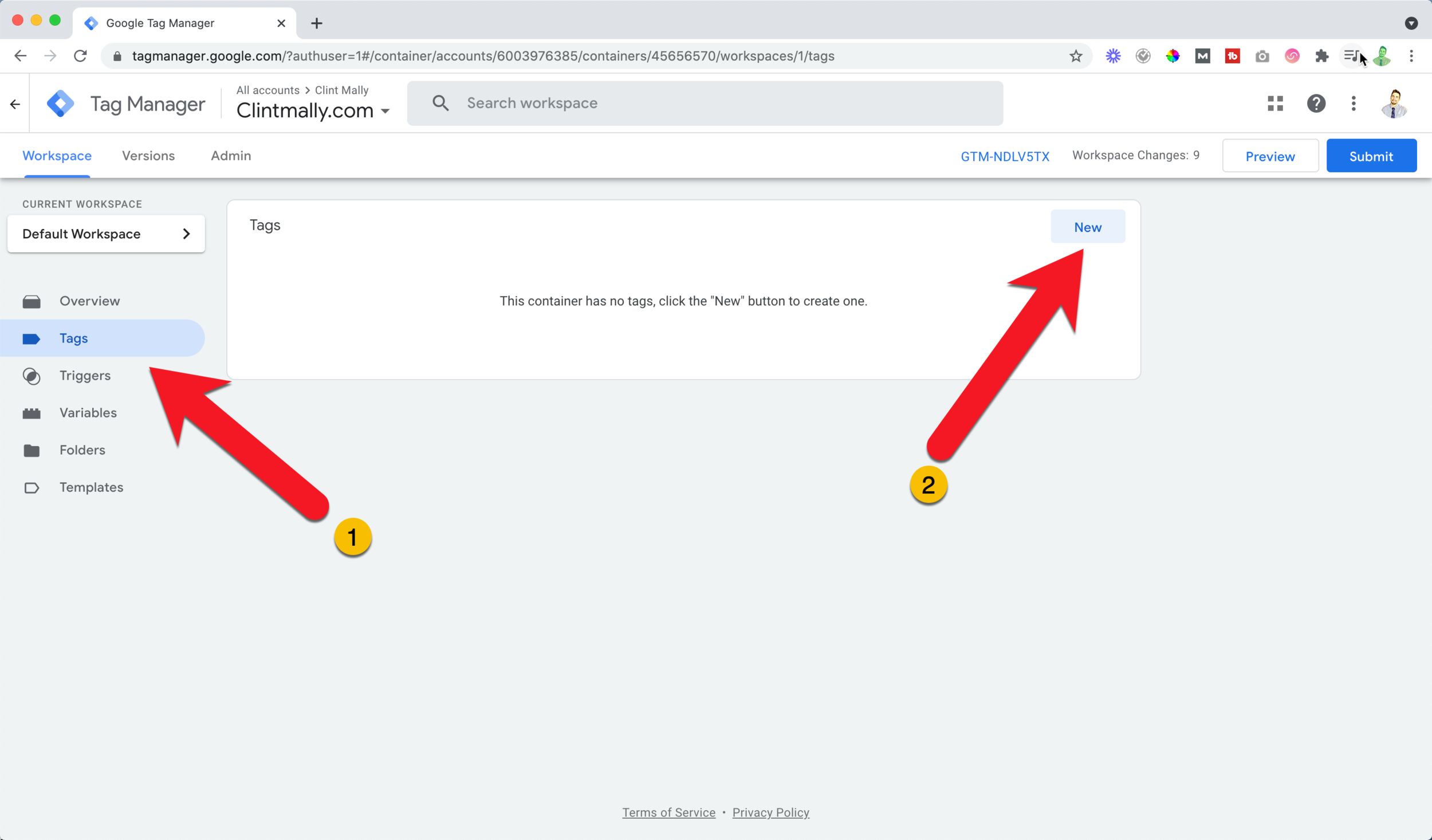Click the pink swirl extension icon
This screenshot has height=840, width=1432.
[1292, 56]
